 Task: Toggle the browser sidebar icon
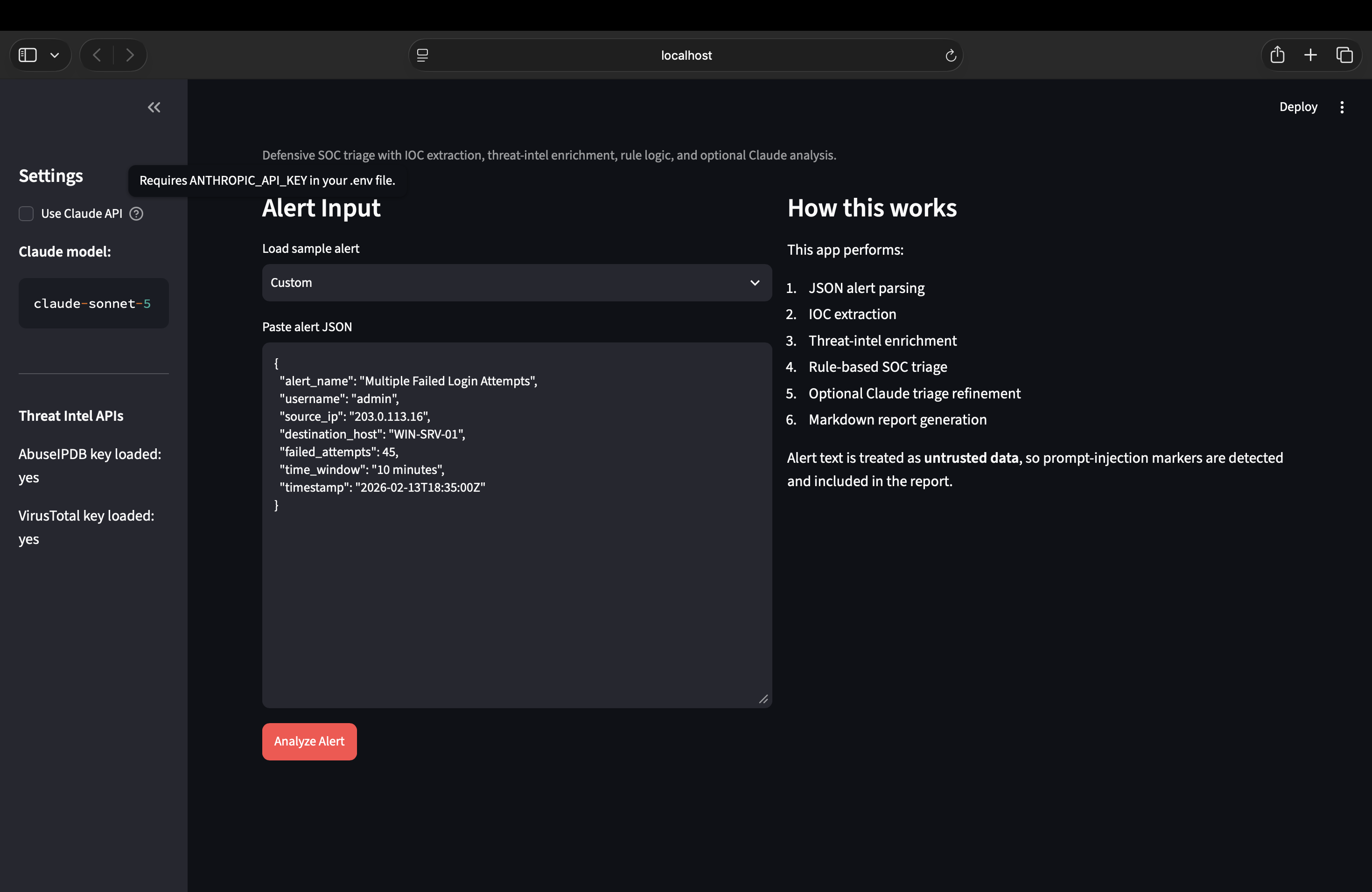coord(28,56)
